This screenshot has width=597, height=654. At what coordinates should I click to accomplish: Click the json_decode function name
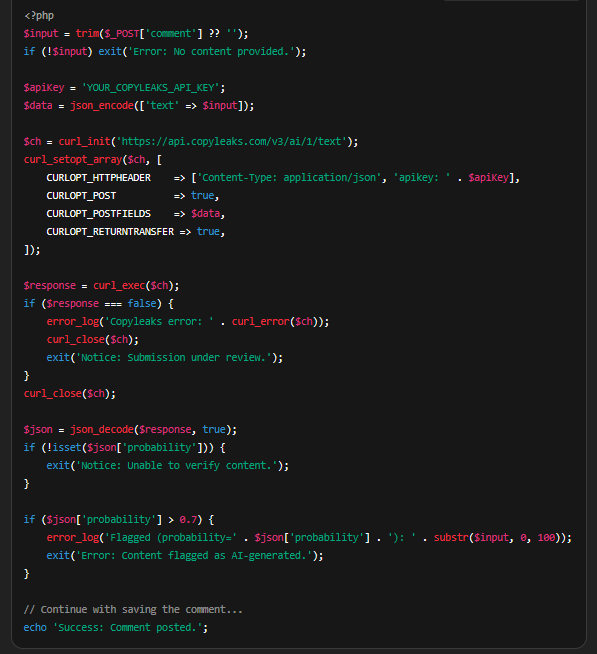coord(102,430)
